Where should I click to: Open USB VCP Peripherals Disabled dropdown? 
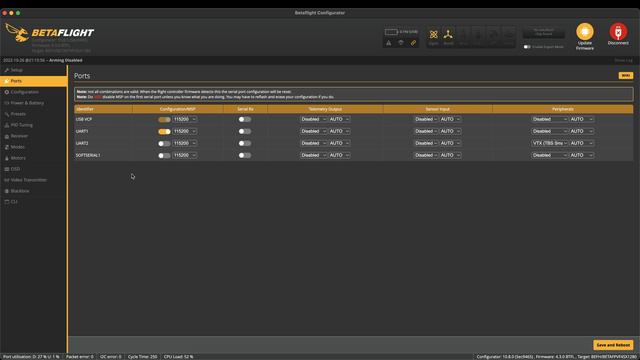tap(550, 119)
